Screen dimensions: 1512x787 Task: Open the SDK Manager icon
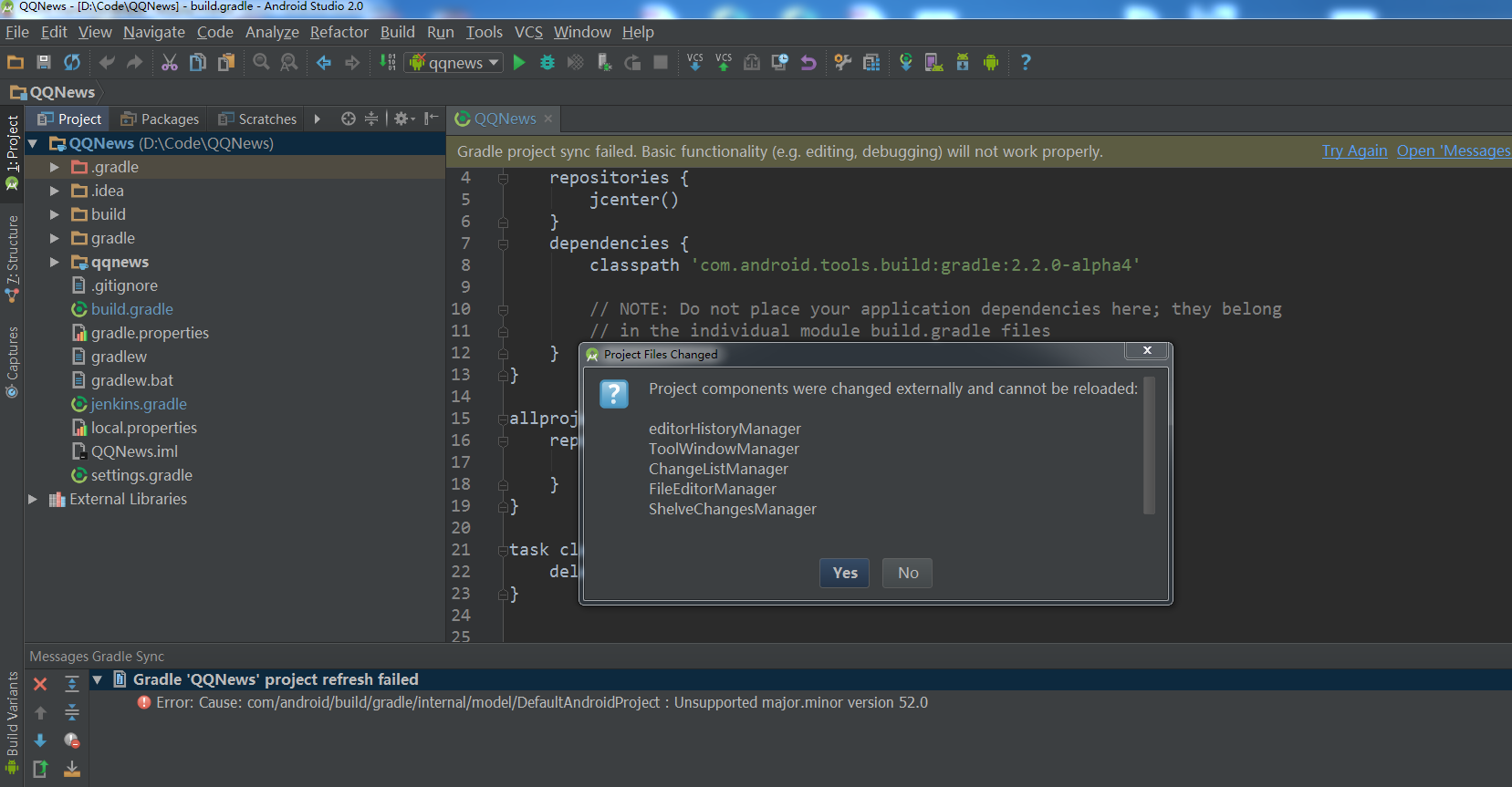(963, 62)
